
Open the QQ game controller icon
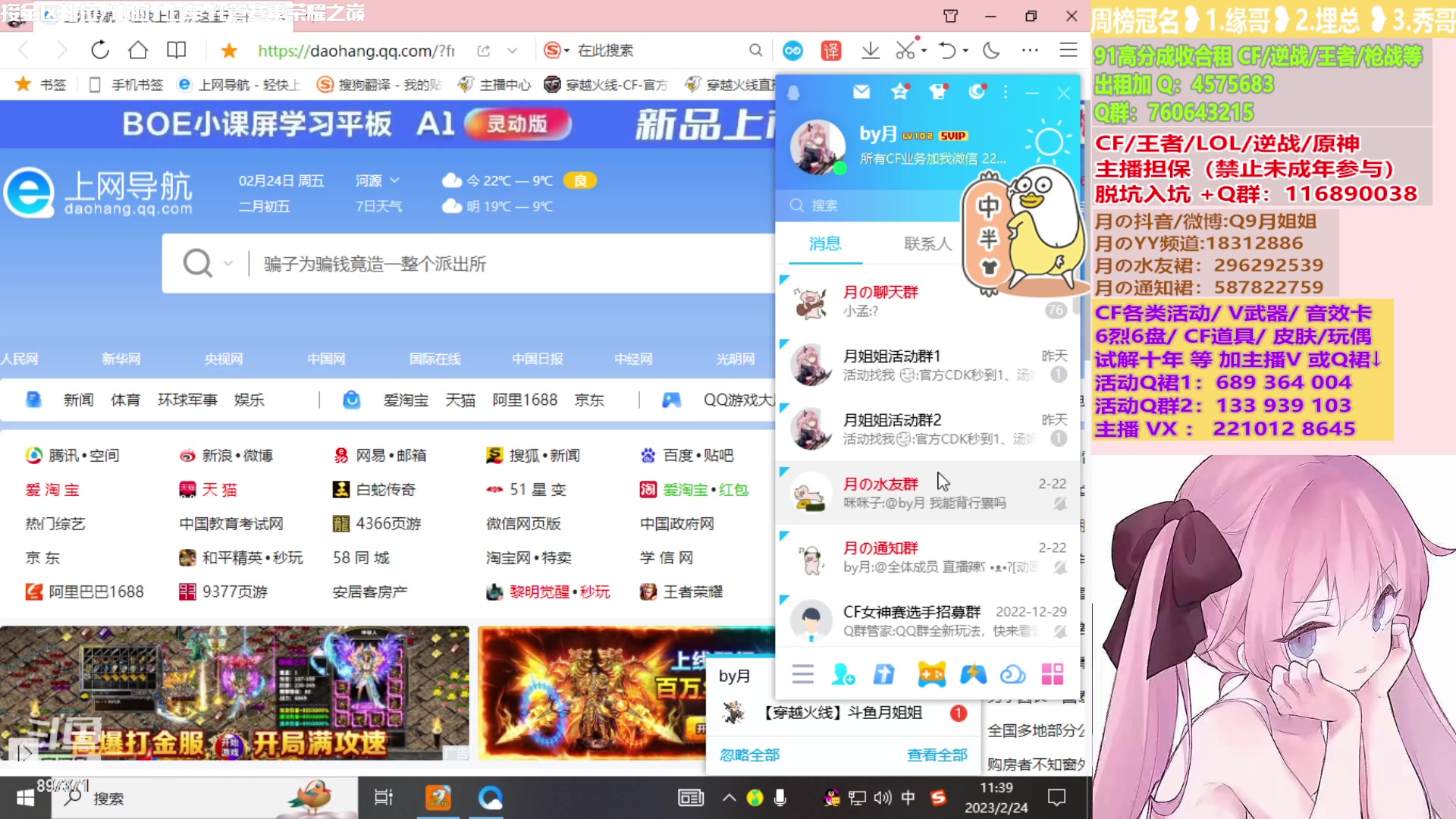tap(932, 674)
